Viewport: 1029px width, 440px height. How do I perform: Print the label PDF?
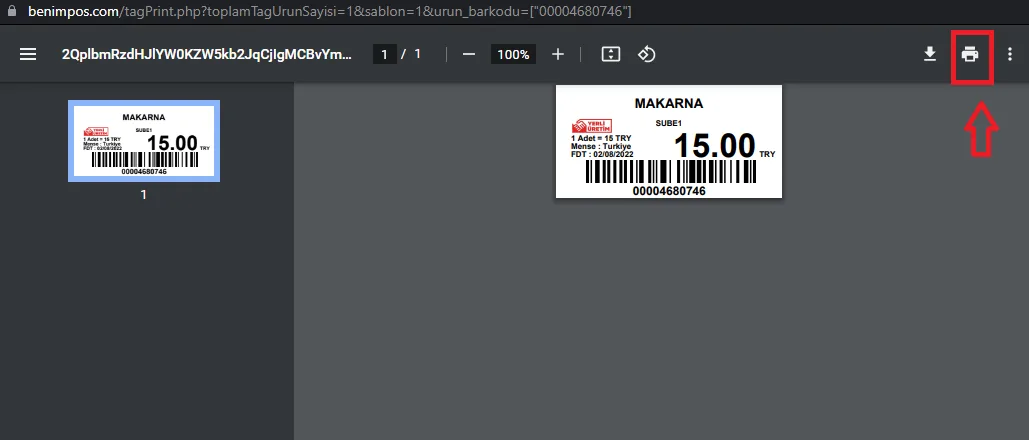(970, 55)
